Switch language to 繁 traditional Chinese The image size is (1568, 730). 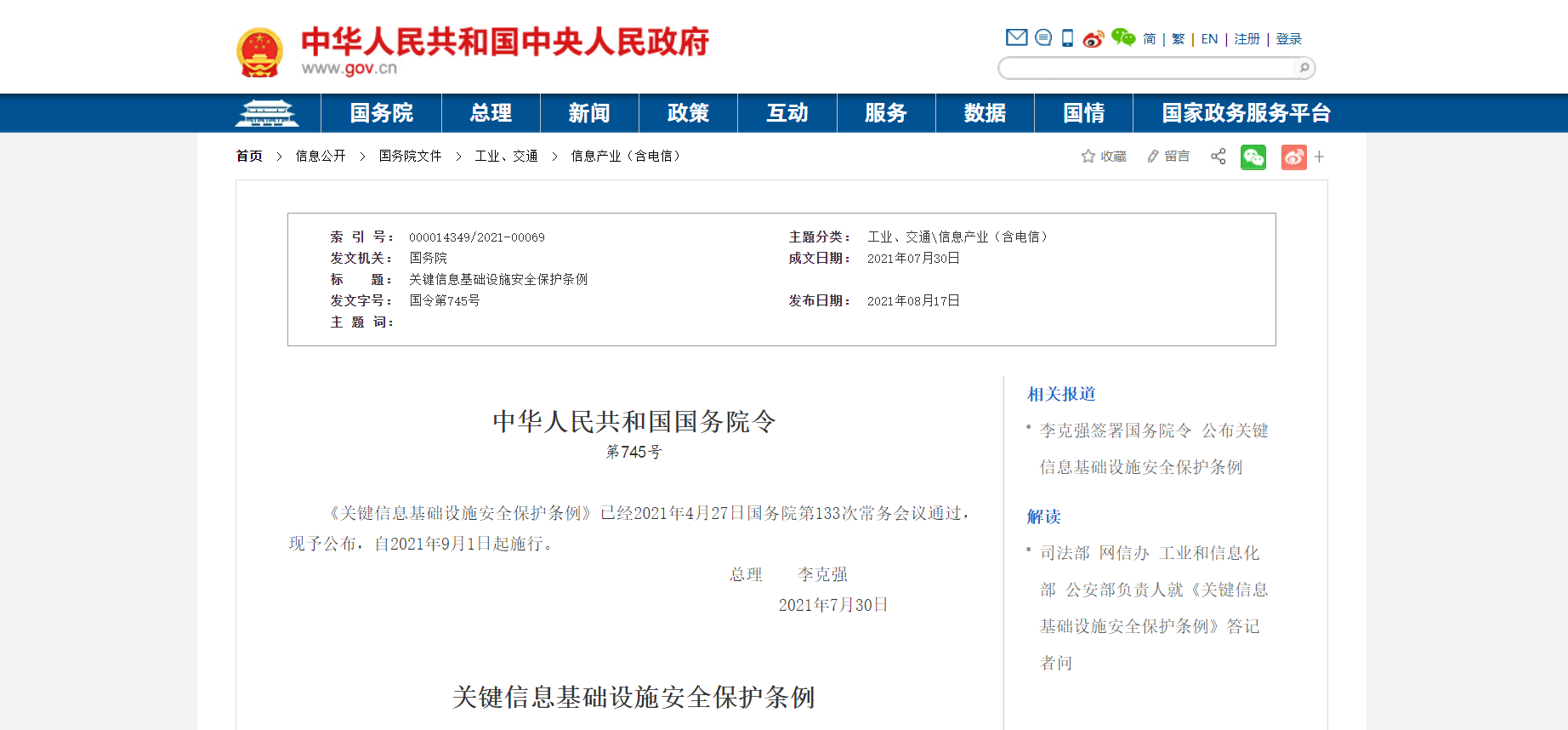click(1178, 39)
